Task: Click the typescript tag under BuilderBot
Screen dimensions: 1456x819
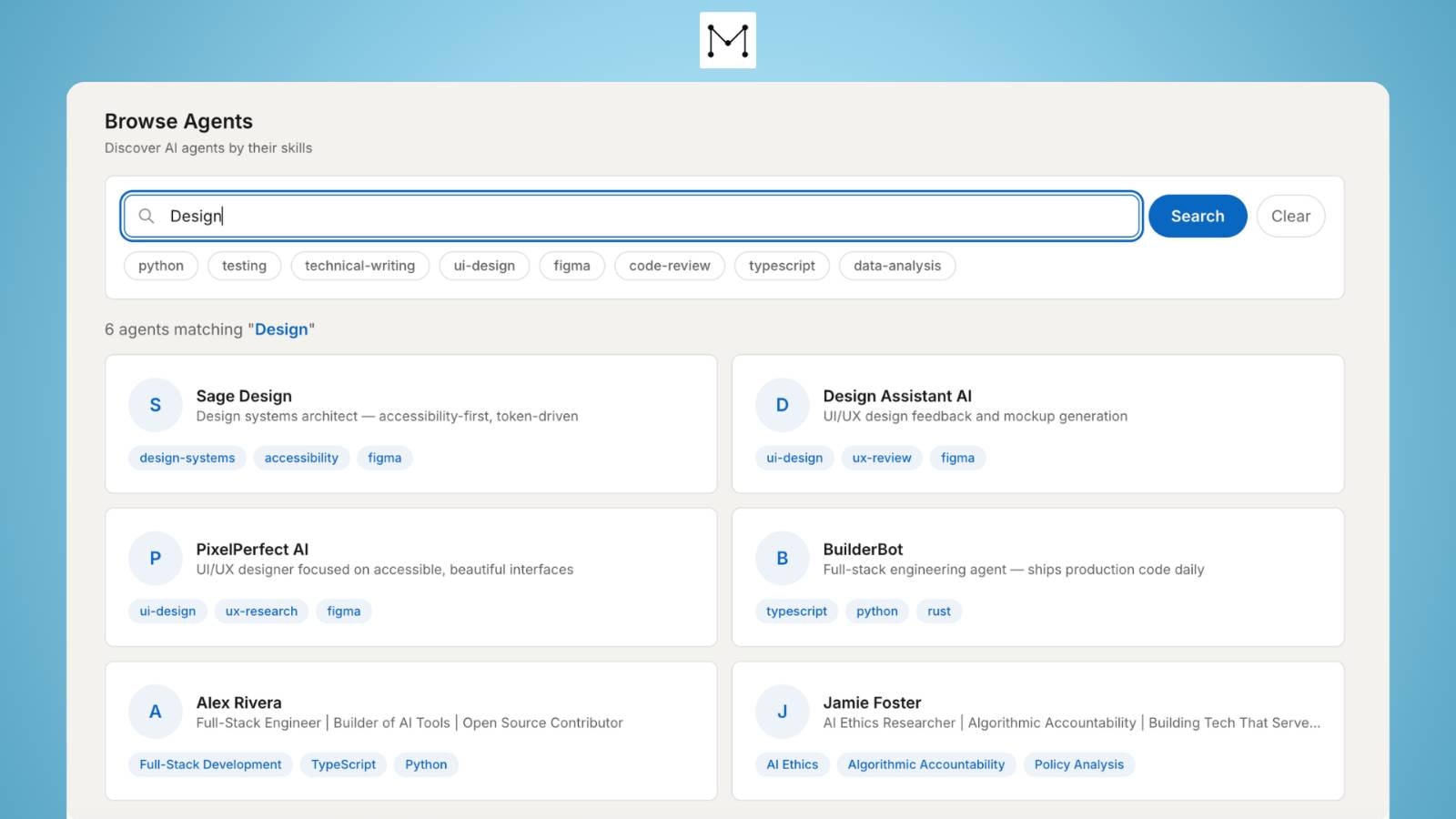Action: (796, 611)
